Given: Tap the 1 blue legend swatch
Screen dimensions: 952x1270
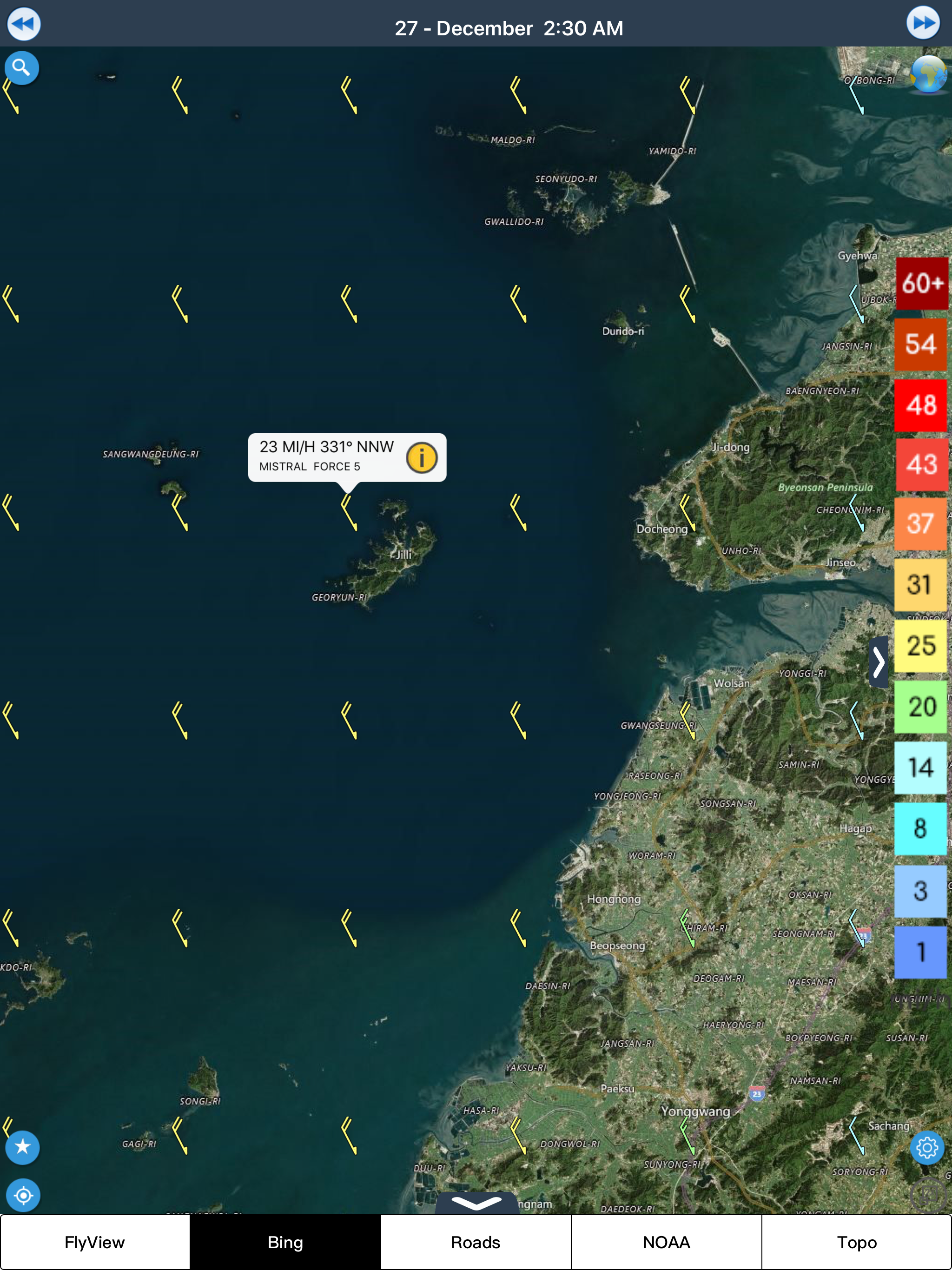Looking at the screenshot, I should point(920,952).
